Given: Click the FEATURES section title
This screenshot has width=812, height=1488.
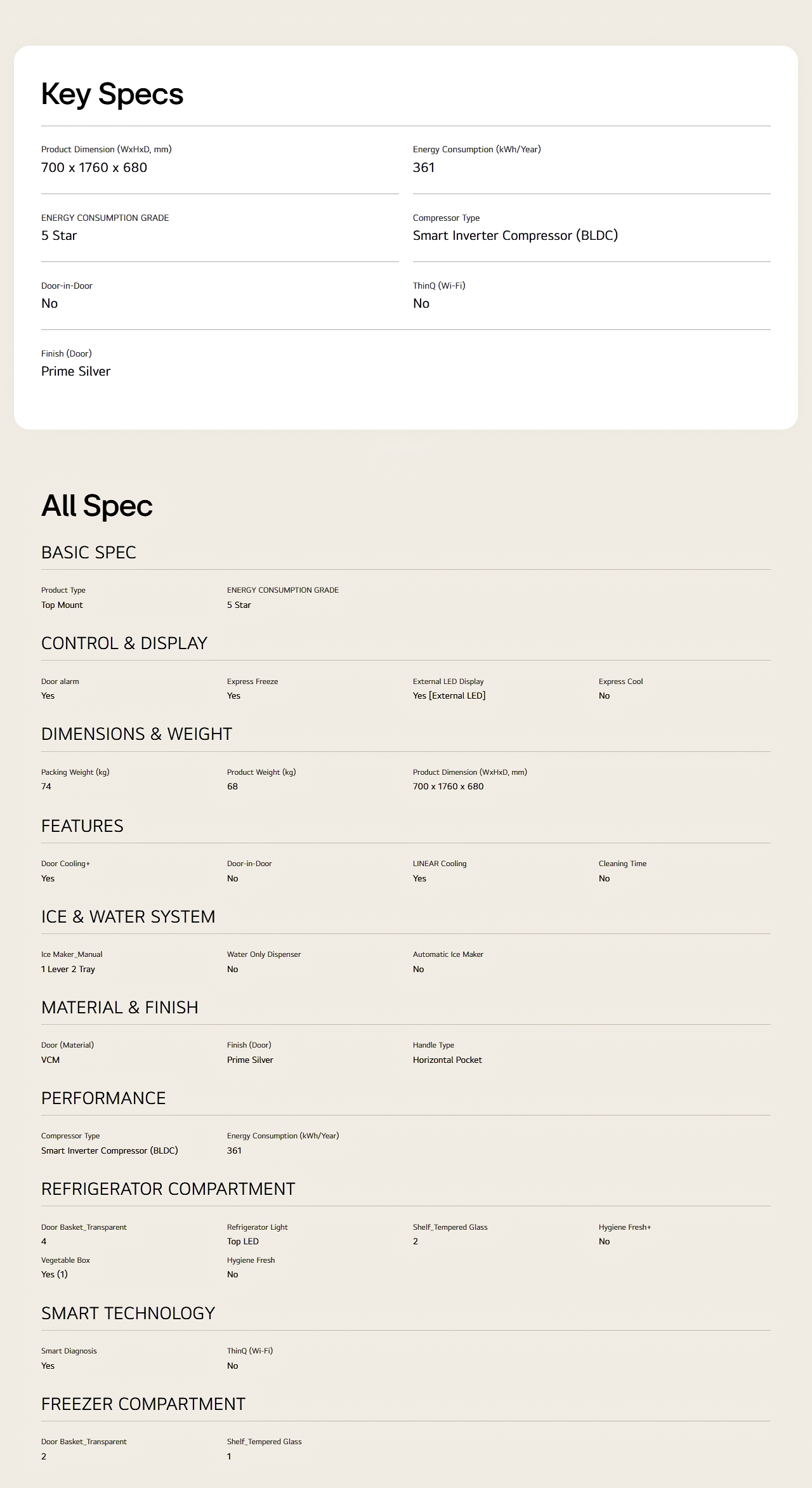Looking at the screenshot, I should click(82, 826).
